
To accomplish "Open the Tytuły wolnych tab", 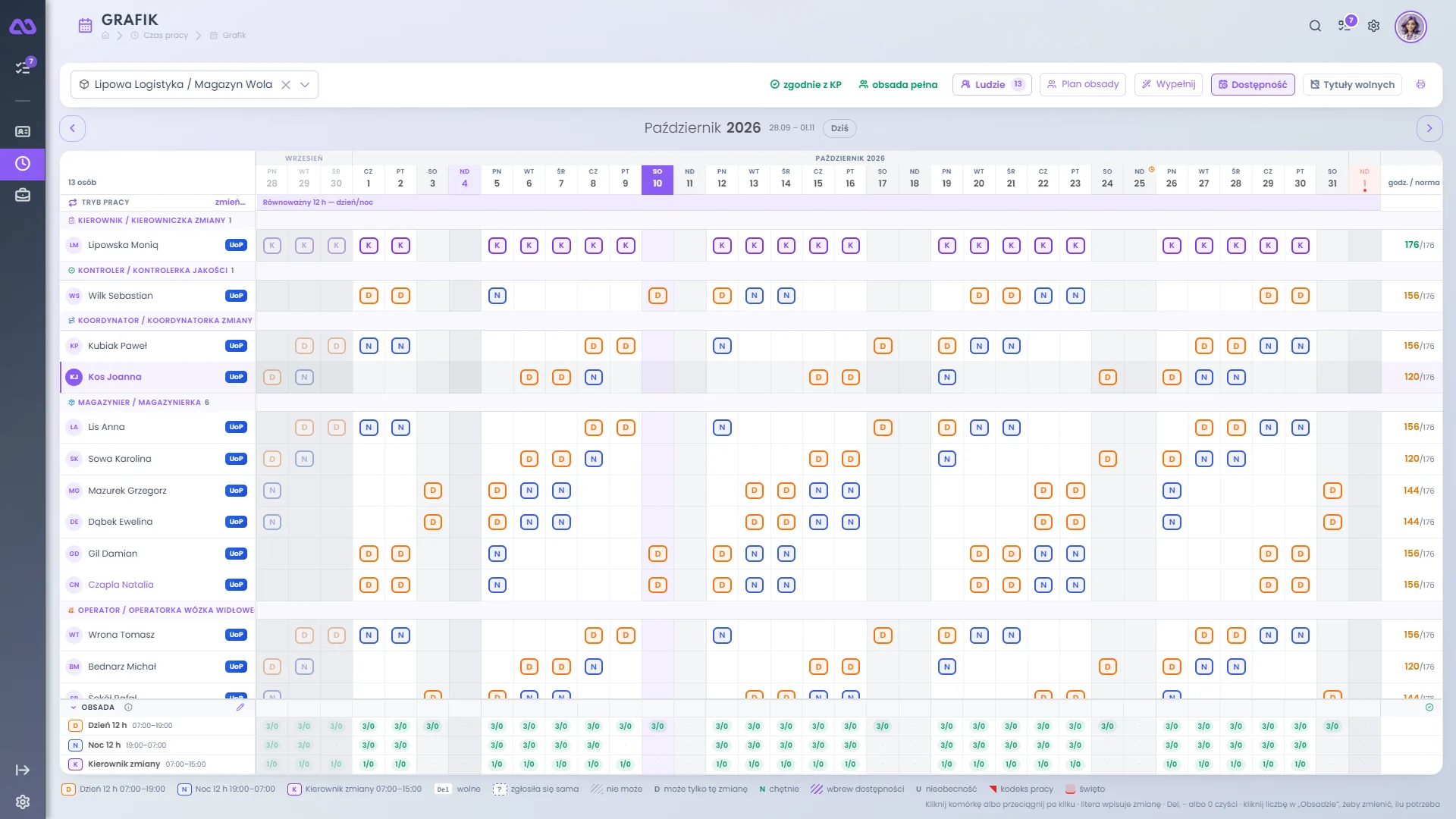I will click(1352, 84).
